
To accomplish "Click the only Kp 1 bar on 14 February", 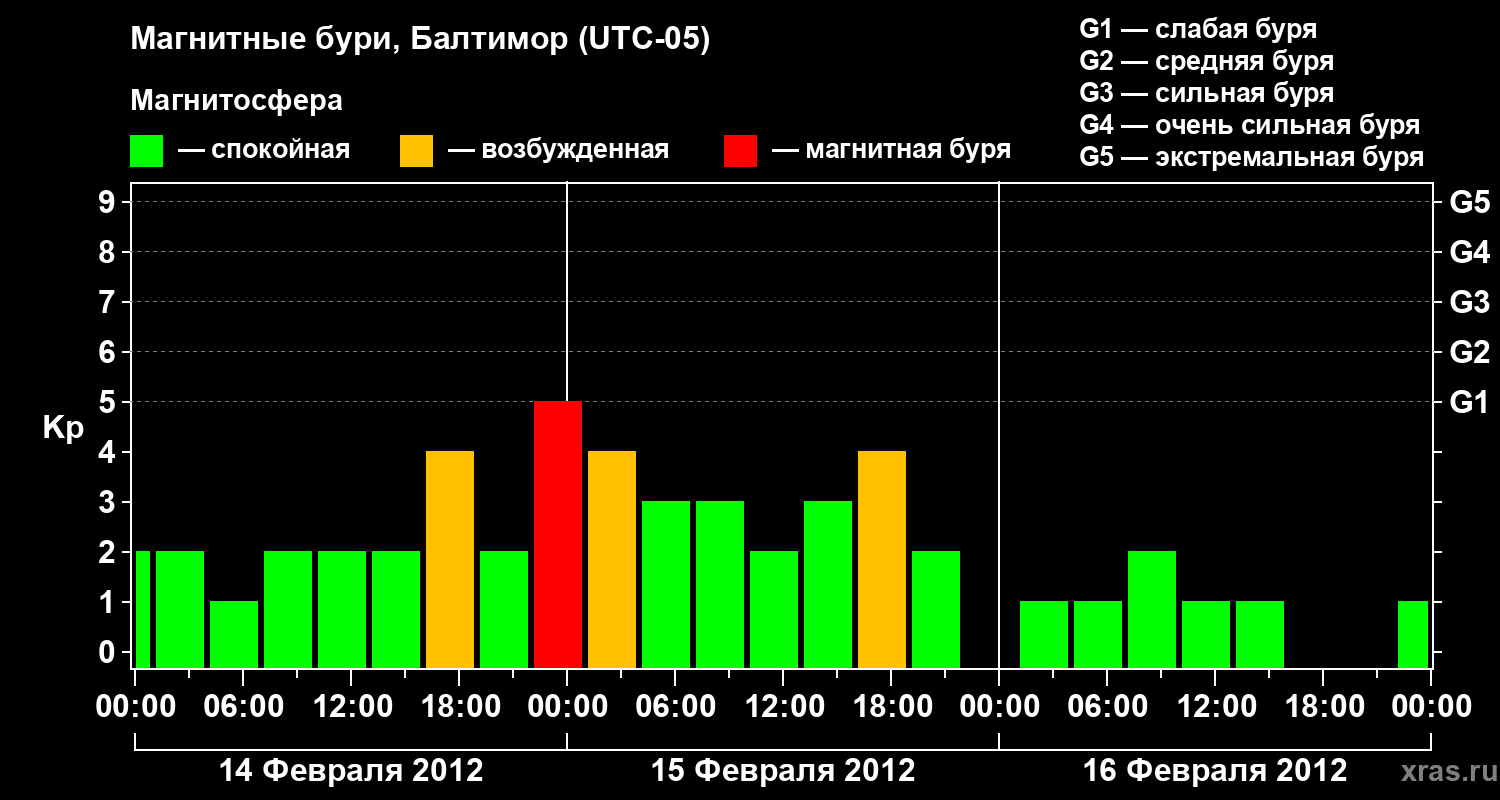I will 234,635.
